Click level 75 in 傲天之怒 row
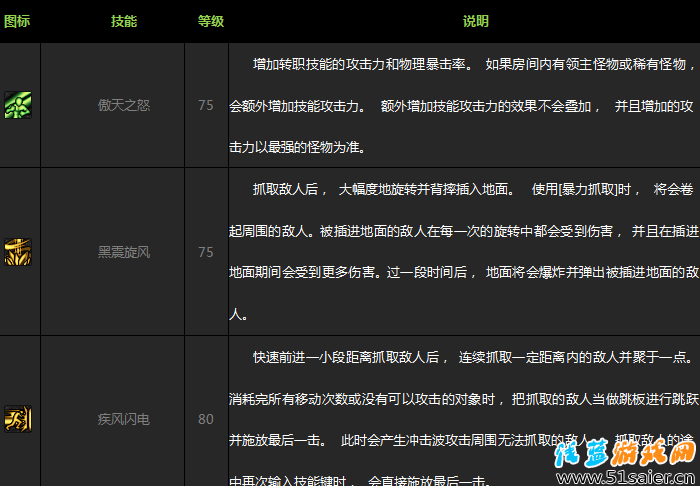 [206, 105]
